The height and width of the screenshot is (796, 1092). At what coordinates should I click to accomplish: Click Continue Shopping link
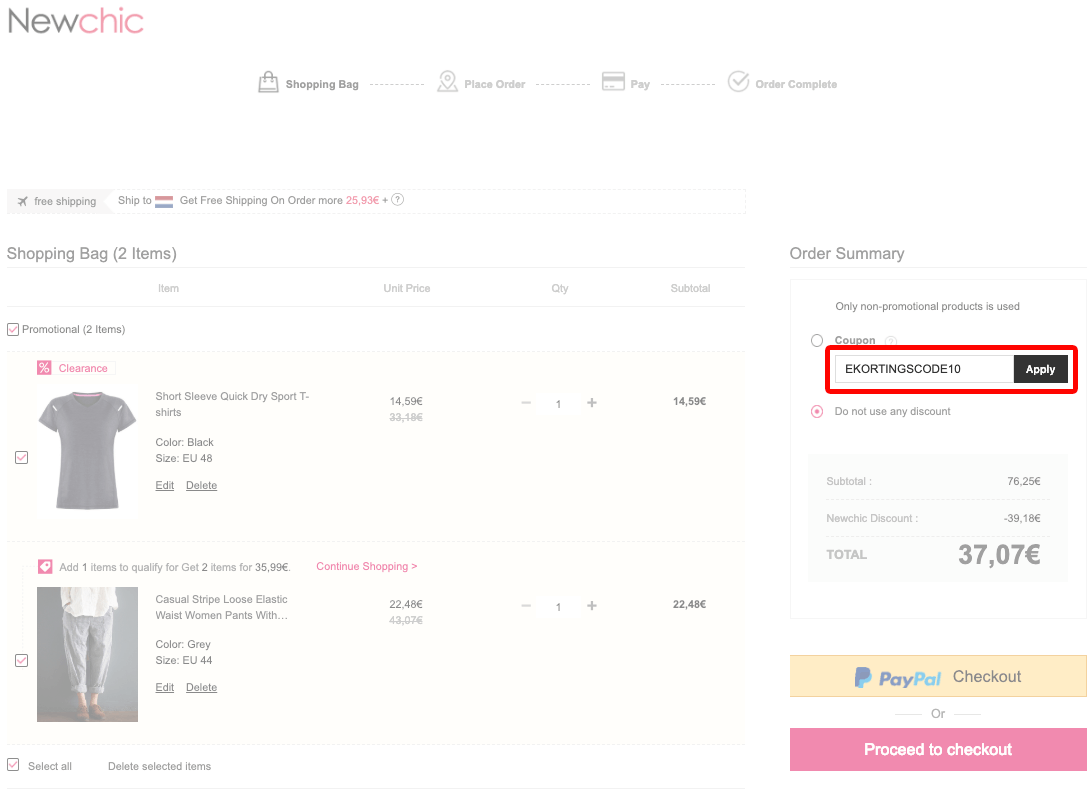(366, 566)
